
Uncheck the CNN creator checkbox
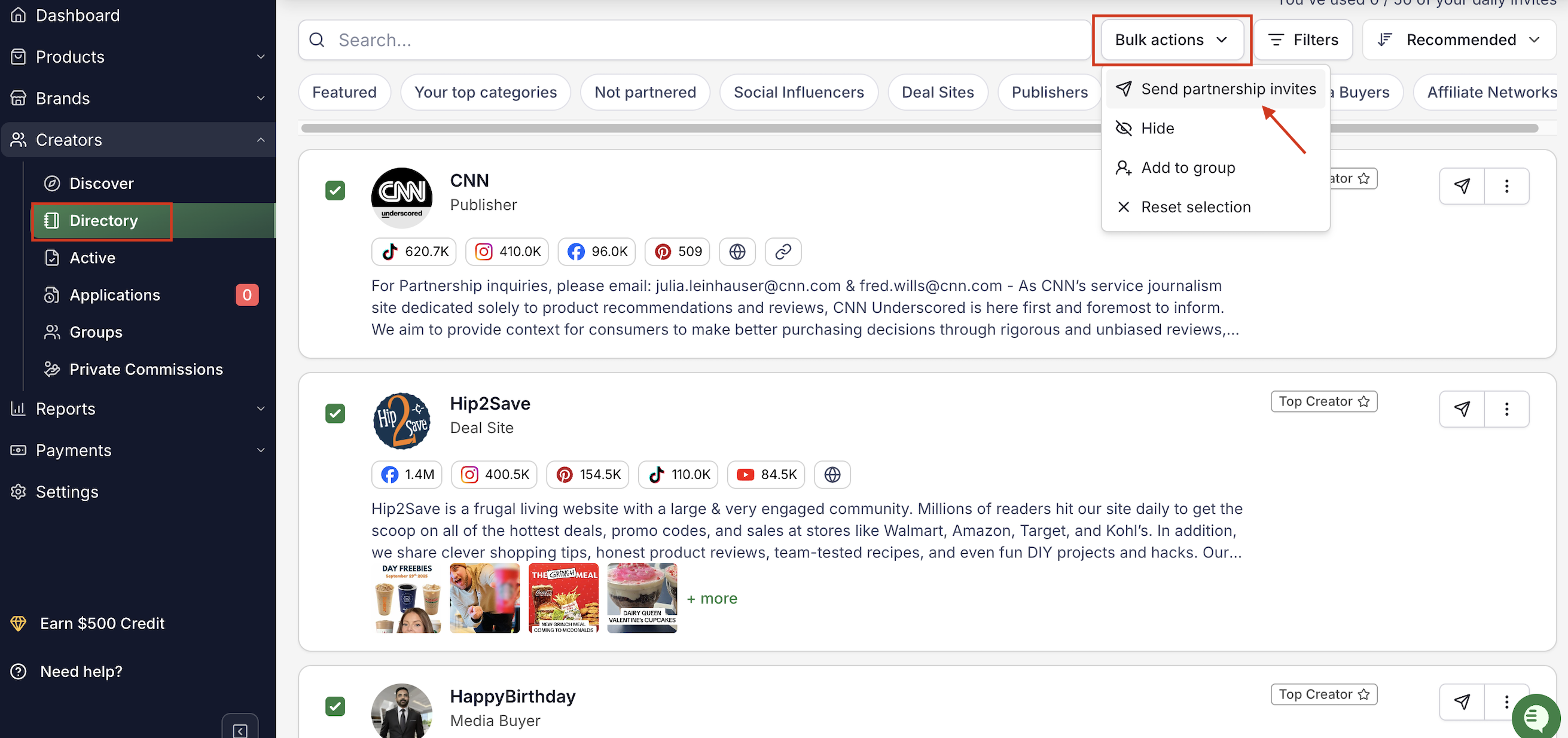[x=335, y=191]
